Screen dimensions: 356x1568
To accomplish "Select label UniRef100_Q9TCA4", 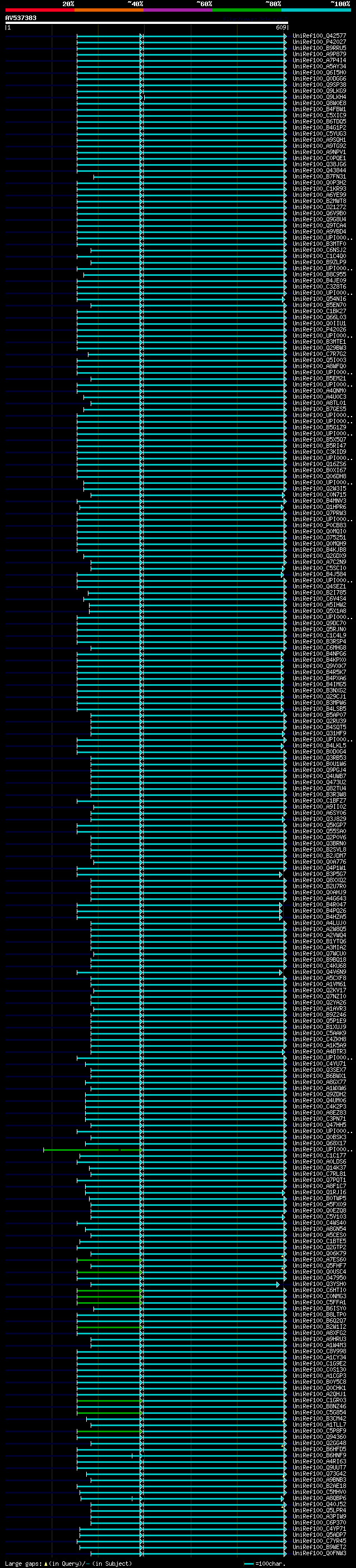I will (319, 226).
